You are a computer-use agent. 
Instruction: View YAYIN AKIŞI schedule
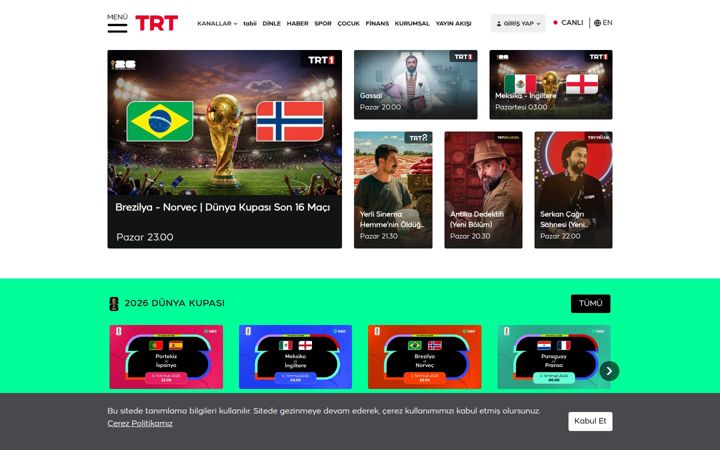tap(453, 23)
